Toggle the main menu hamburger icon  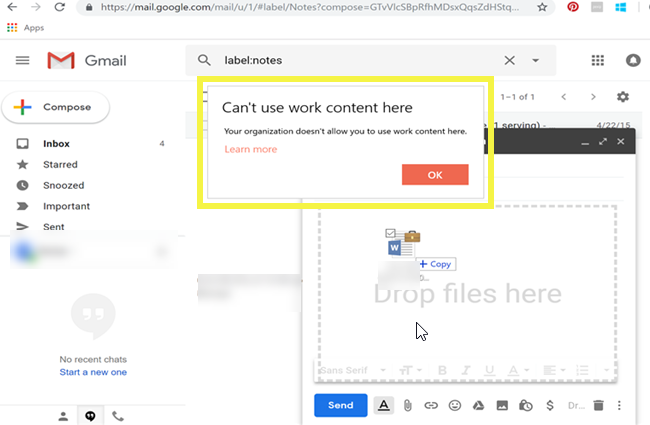(22, 61)
